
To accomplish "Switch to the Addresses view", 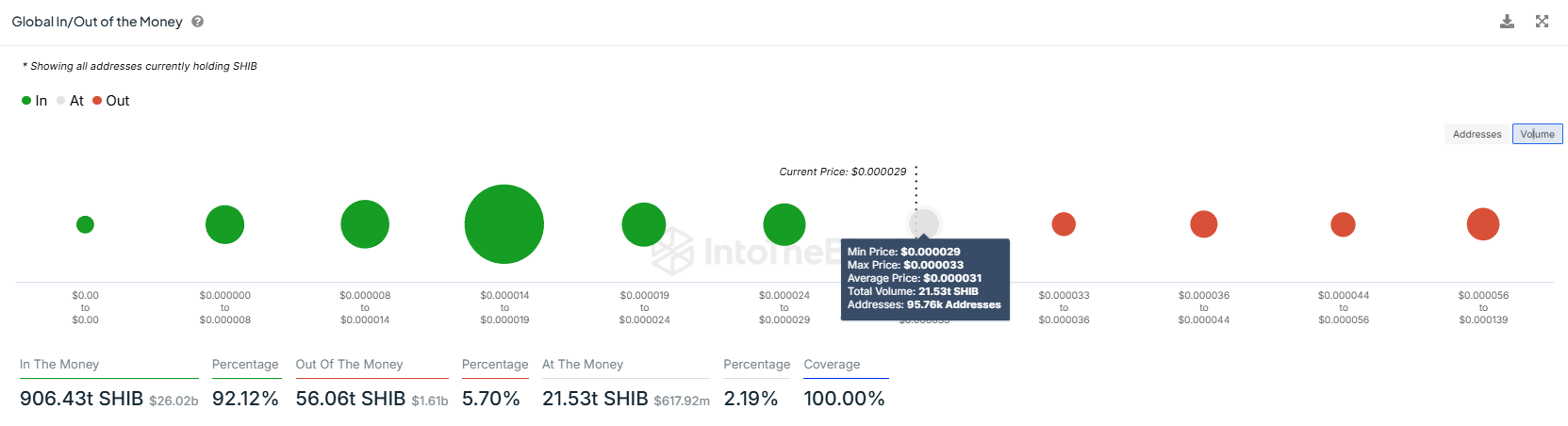I will [1477, 134].
